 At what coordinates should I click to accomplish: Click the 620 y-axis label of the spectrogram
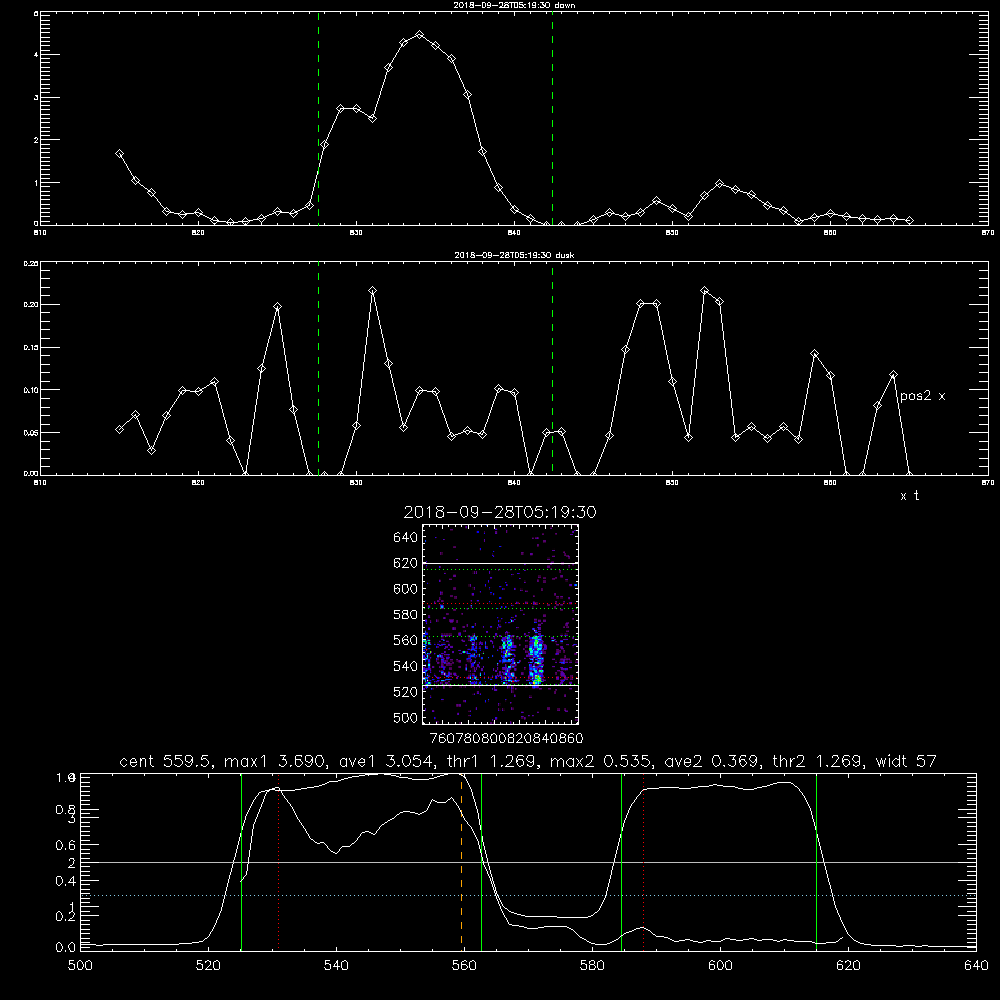[x=406, y=563]
